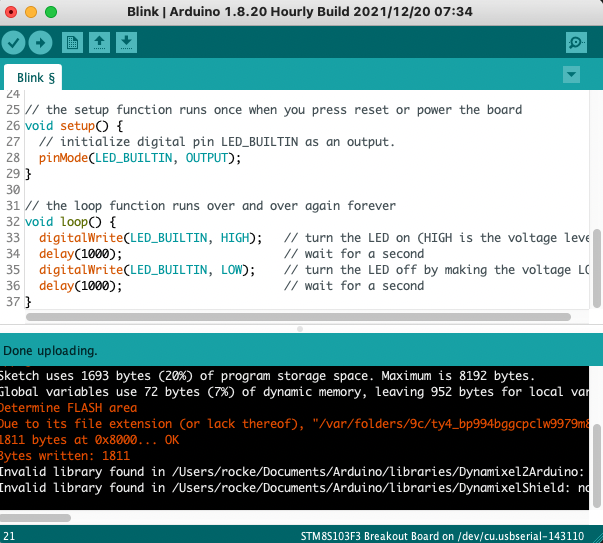This screenshot has width=603, height=543.
Task: Open the Serial Monitor magnifier icon
Action: (x=576, y=43)
